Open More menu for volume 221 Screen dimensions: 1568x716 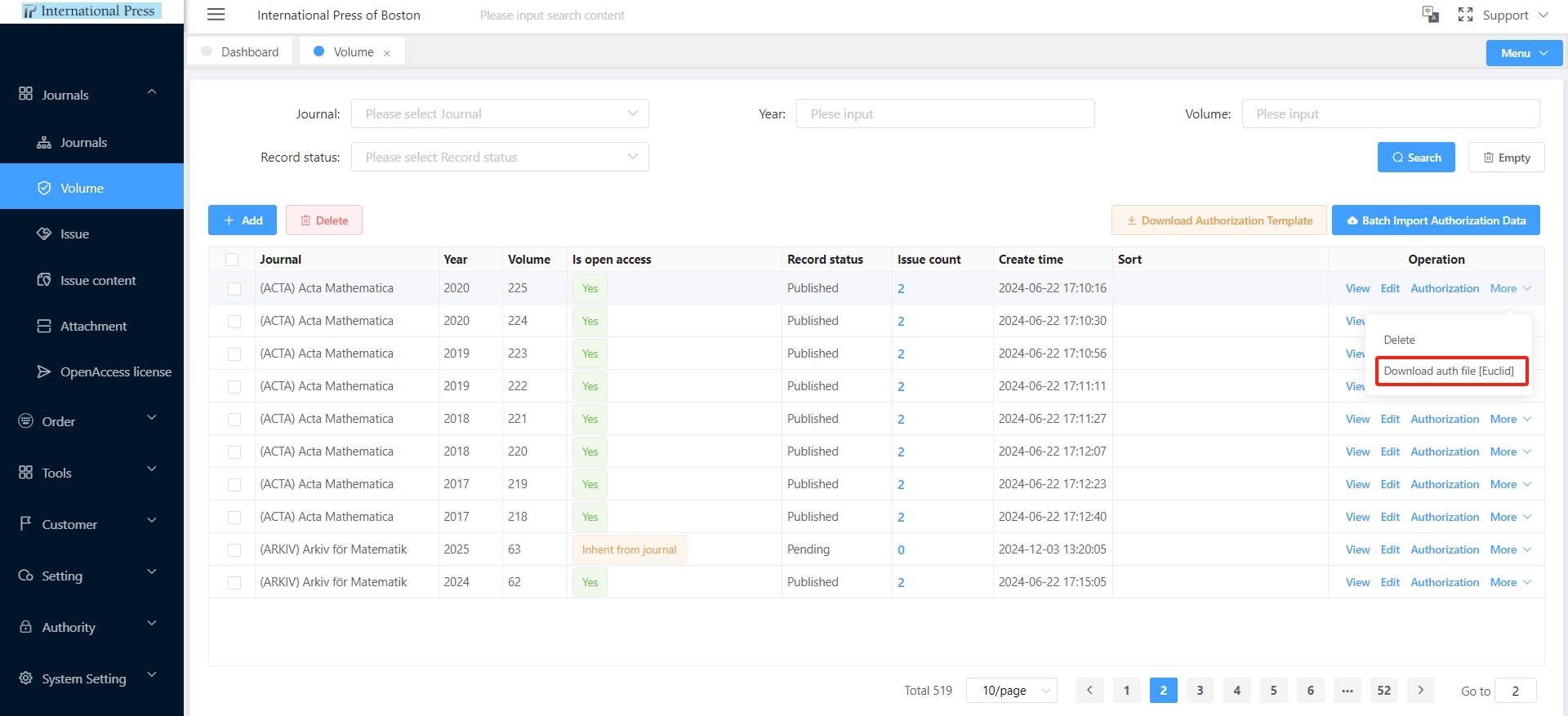pos(1510,419)
